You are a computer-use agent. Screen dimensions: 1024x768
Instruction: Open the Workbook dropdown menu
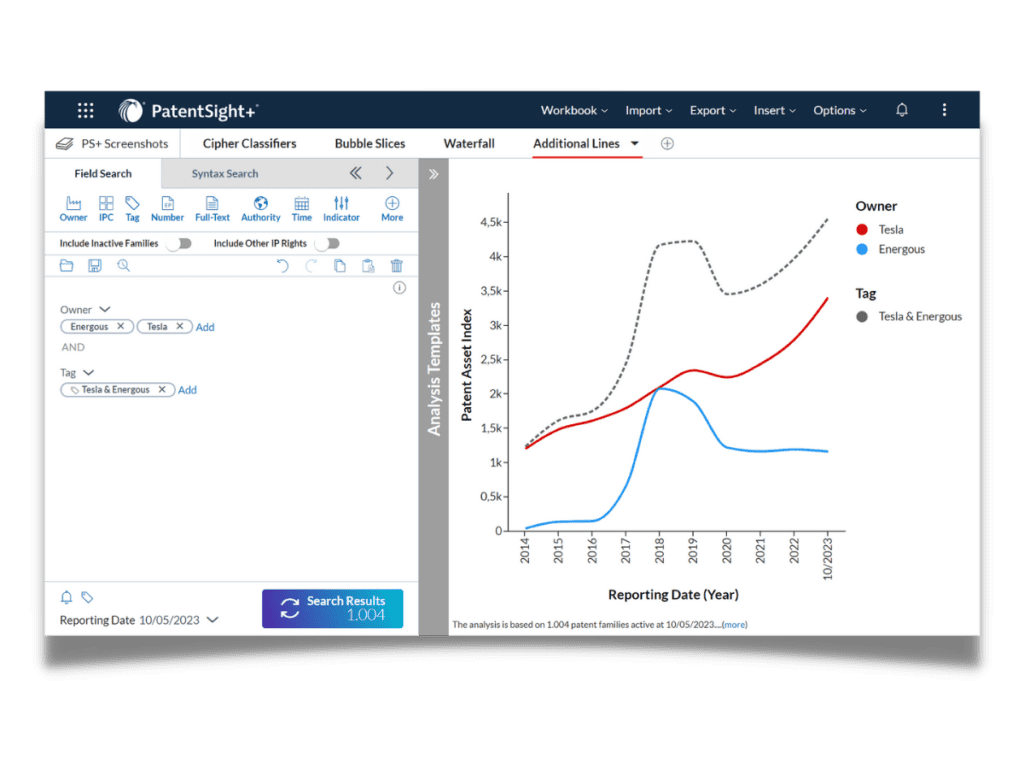click(x=574, y=111)
